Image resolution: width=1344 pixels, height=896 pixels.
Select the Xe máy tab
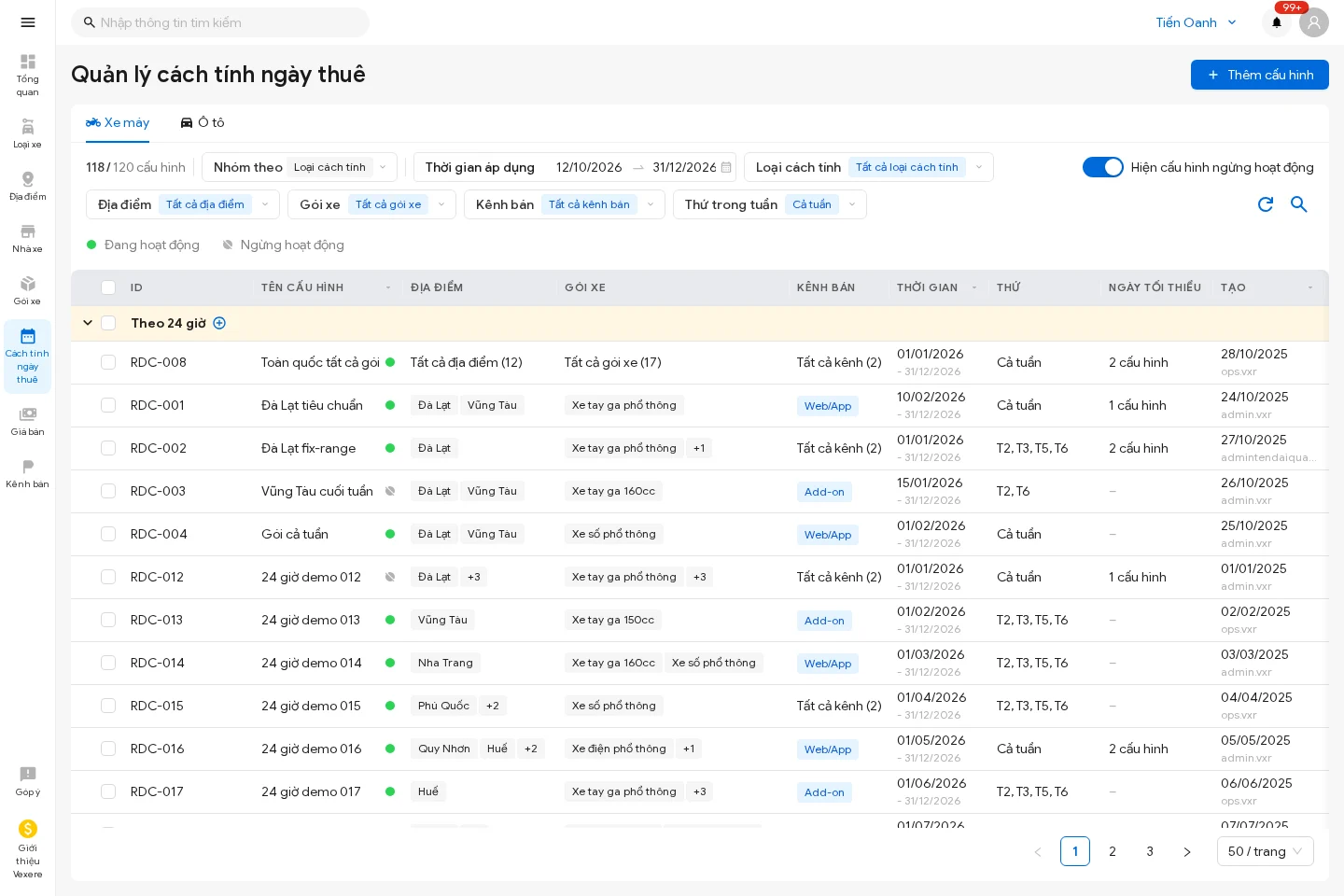(118, 122)
